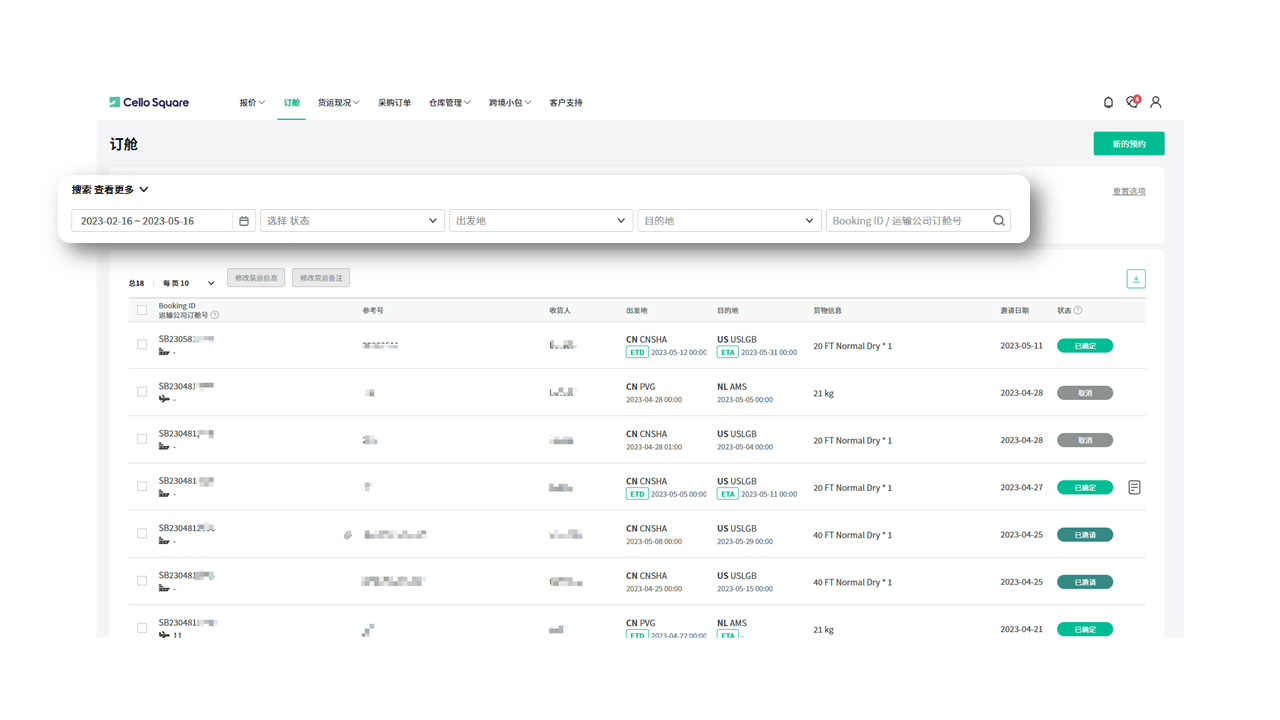Click the 新的预约 button
This screenshot has height=720, width=1280.
pyautogui.click(x=1128, y=144)
